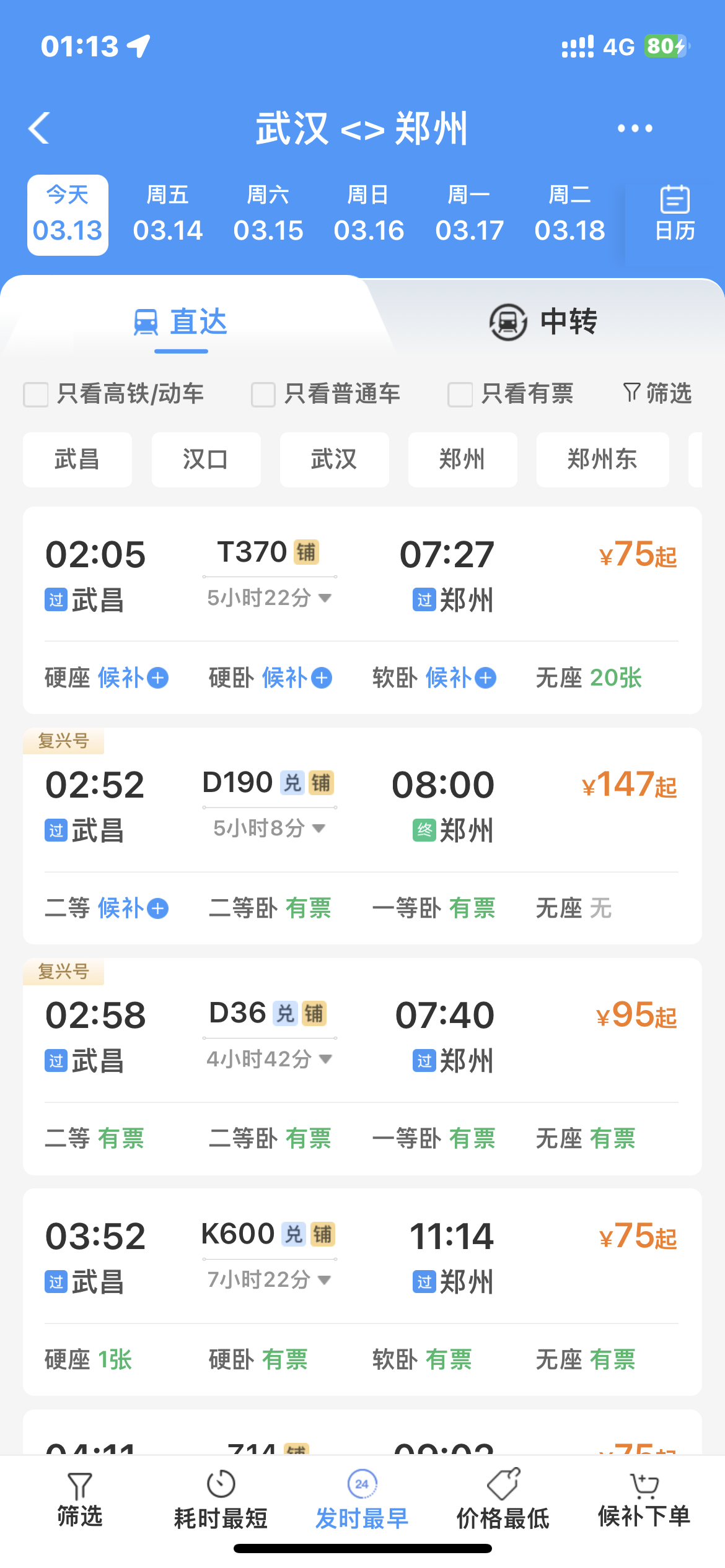Sort by 耗时最短 clock icon
Screen dimensions: 725x1568
click(x=221, y=1484)
